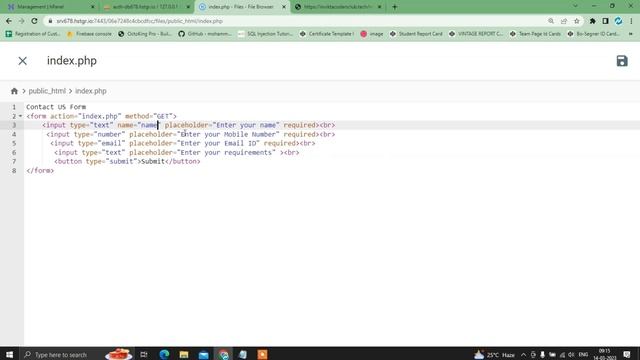640x360 pixels.
Task: Select line number 5 in the gutter
Action: 14,143
